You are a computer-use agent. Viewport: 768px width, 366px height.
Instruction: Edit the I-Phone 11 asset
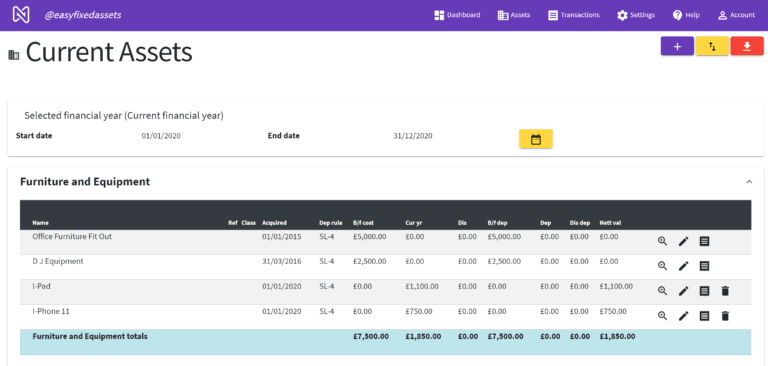pyautogui.click(x=683, y=316)
